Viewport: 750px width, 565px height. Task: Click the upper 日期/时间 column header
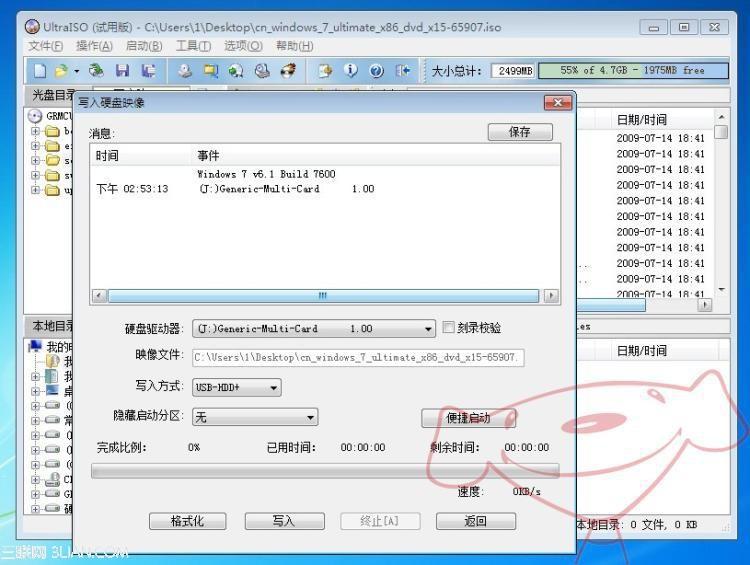[x=642, y=119]
